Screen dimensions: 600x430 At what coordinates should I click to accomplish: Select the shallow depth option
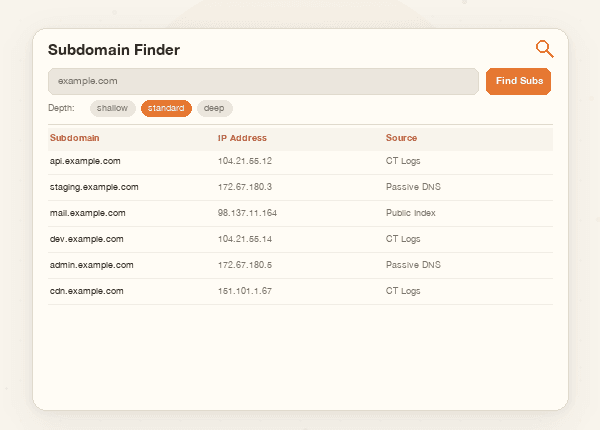click(x=112, y=108)
